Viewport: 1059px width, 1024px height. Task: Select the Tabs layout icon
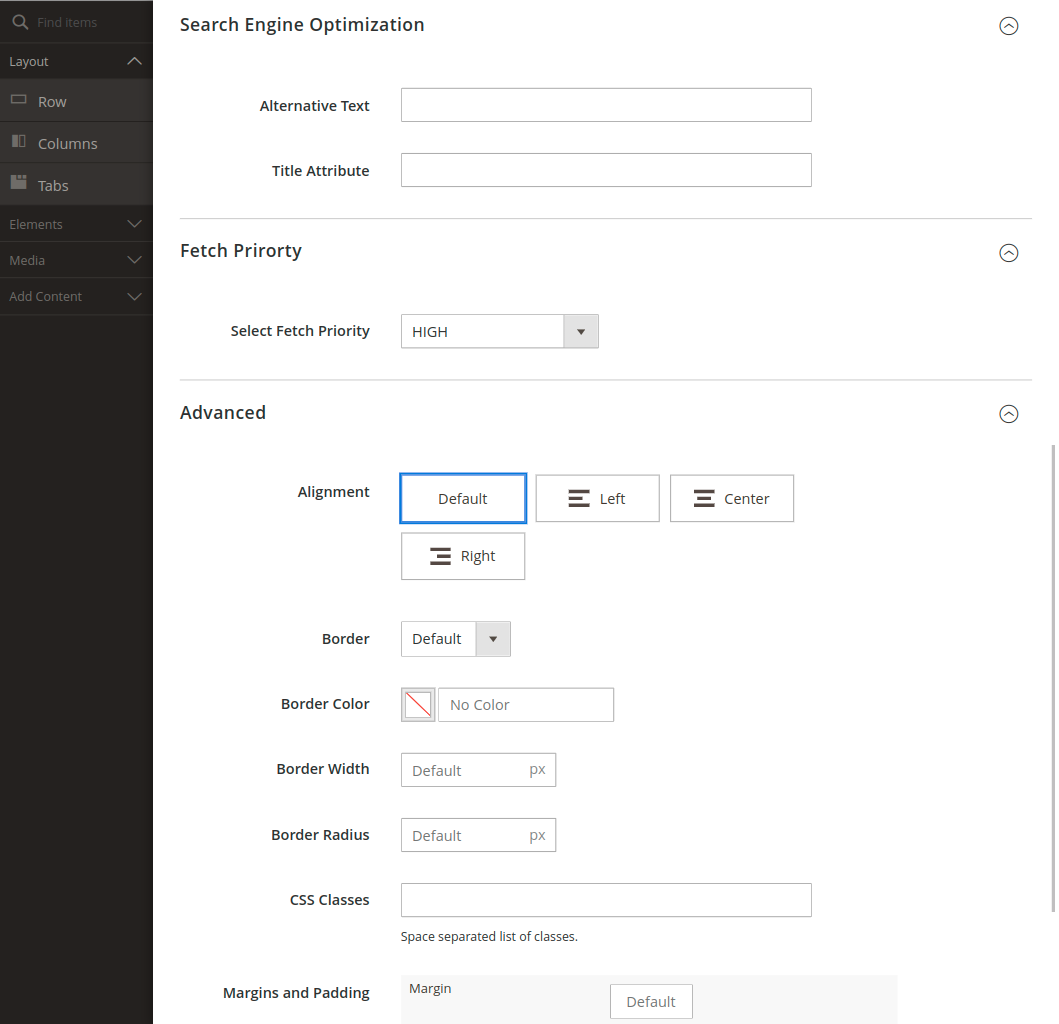coord(19,182)
